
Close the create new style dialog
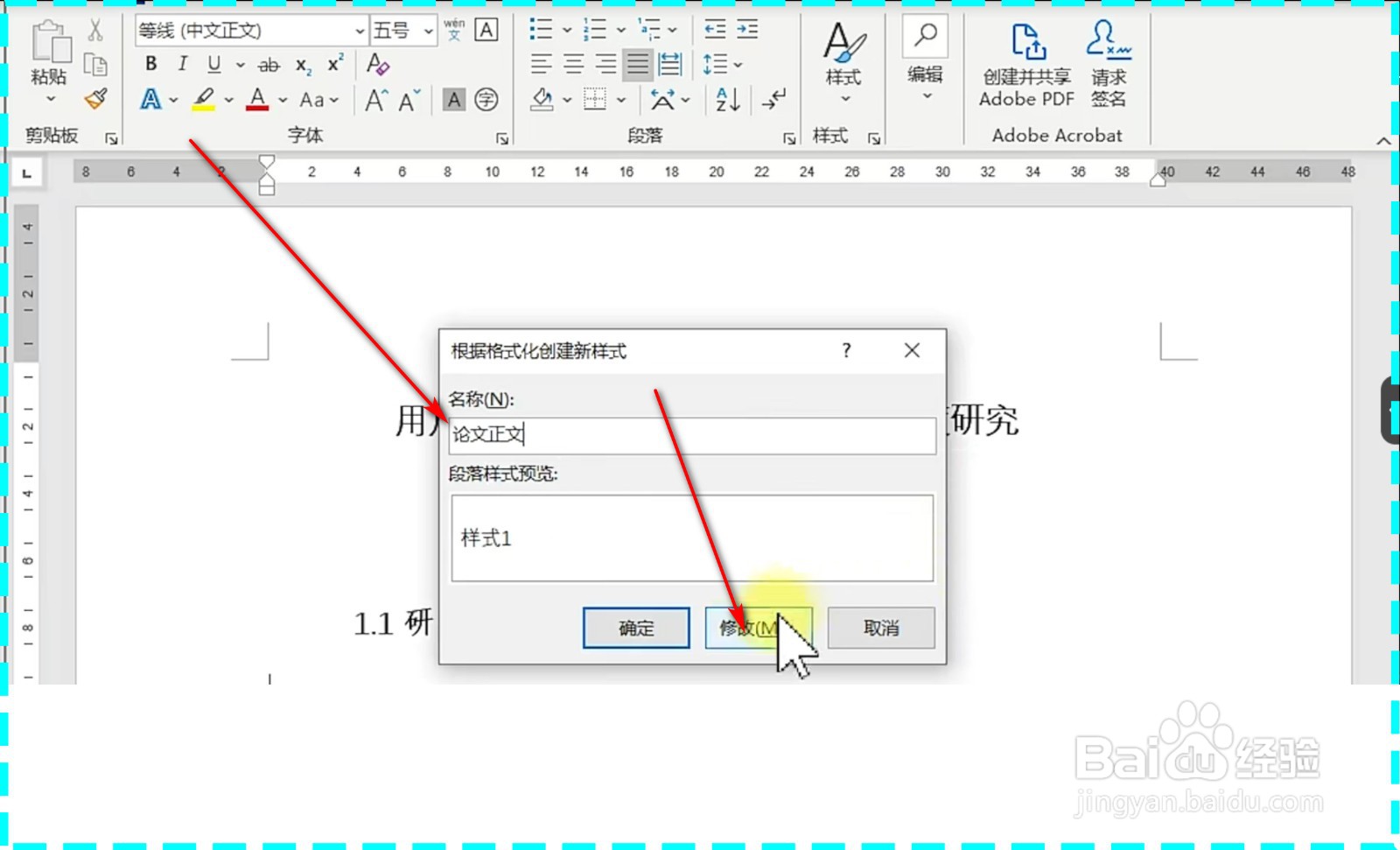point(912,350)
